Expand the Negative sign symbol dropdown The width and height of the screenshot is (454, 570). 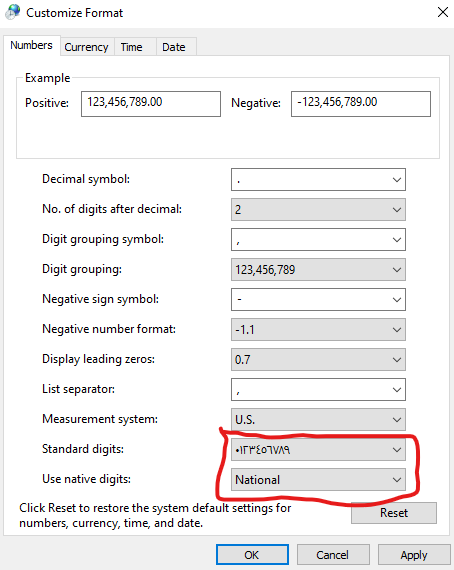point(318,300)
